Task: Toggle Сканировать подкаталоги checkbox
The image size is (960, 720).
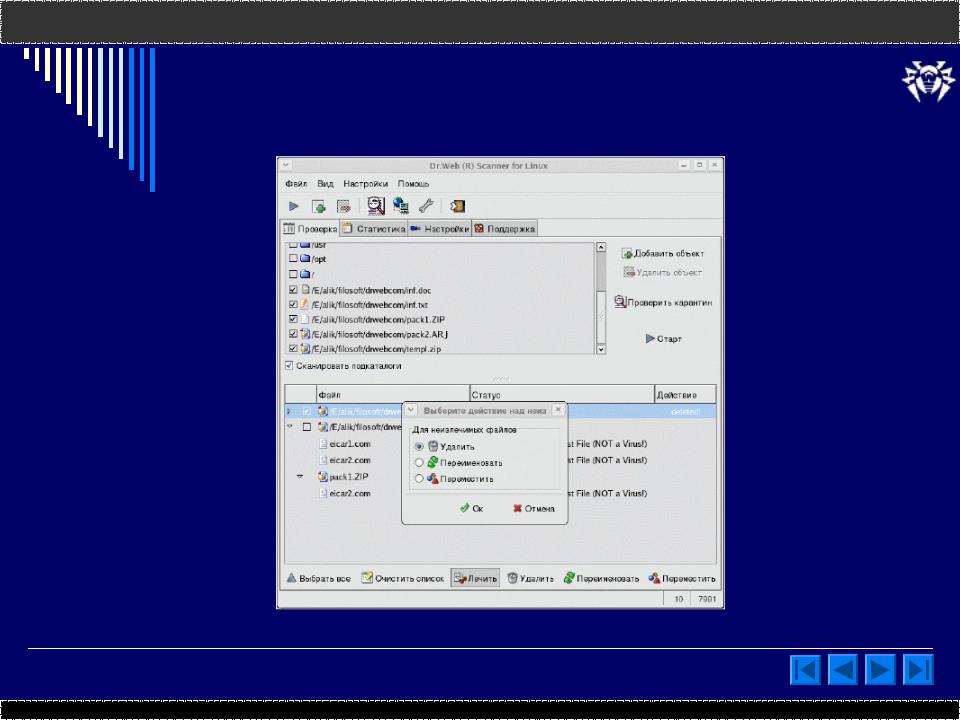Action: point(290,366)
